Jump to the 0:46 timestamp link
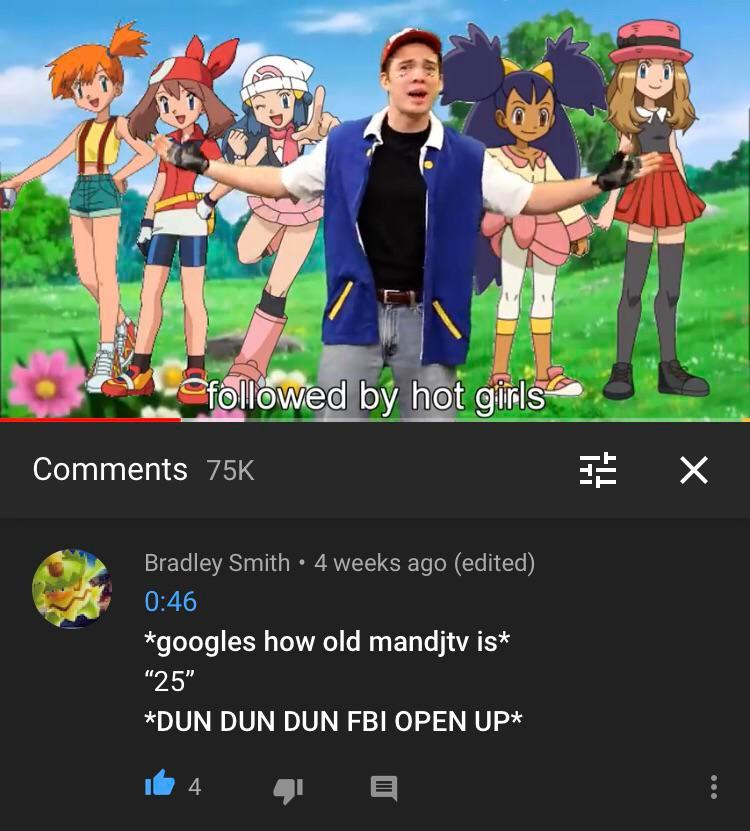Image resolution: width=750 pixels, height=831 pixels. [x=170, y=602]
